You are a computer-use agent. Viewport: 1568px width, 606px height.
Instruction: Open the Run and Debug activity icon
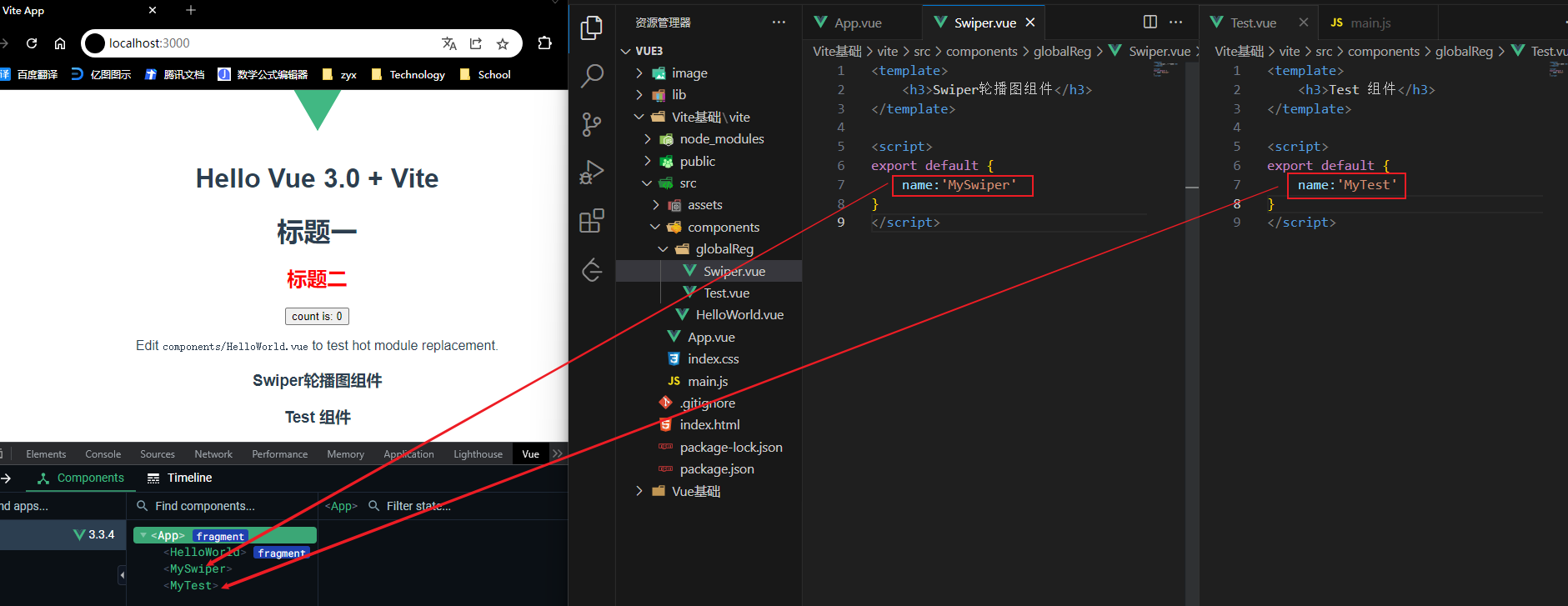tap(592, 173)
